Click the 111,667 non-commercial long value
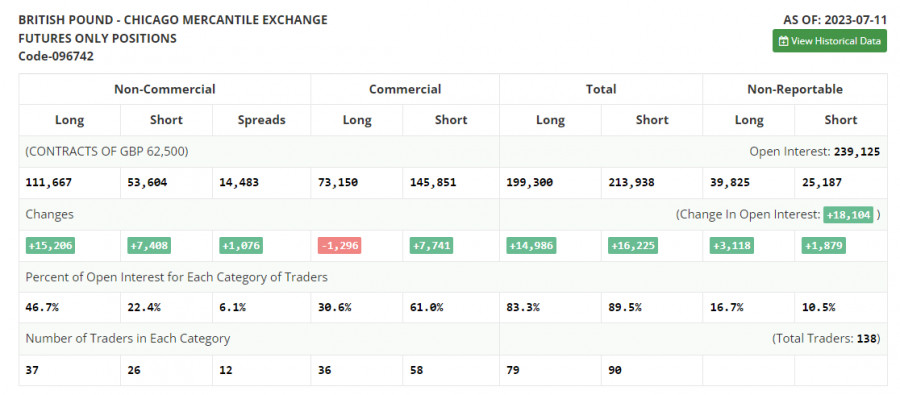The image size is (900, 395). pyautogui.click(x=49, y=183)
